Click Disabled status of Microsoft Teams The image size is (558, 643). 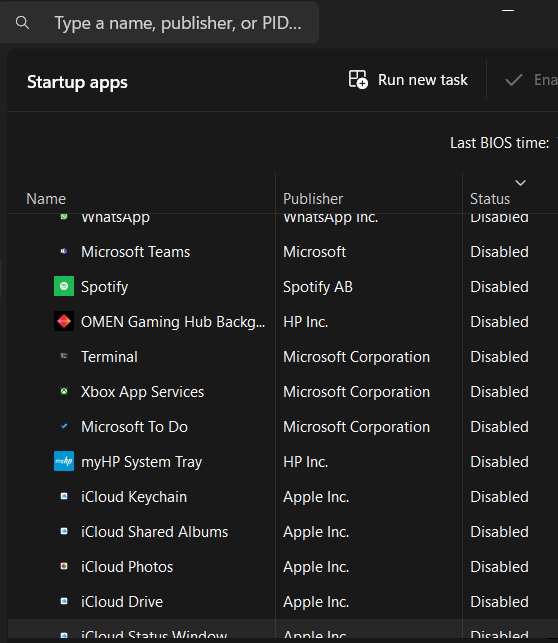coord(499,252)
